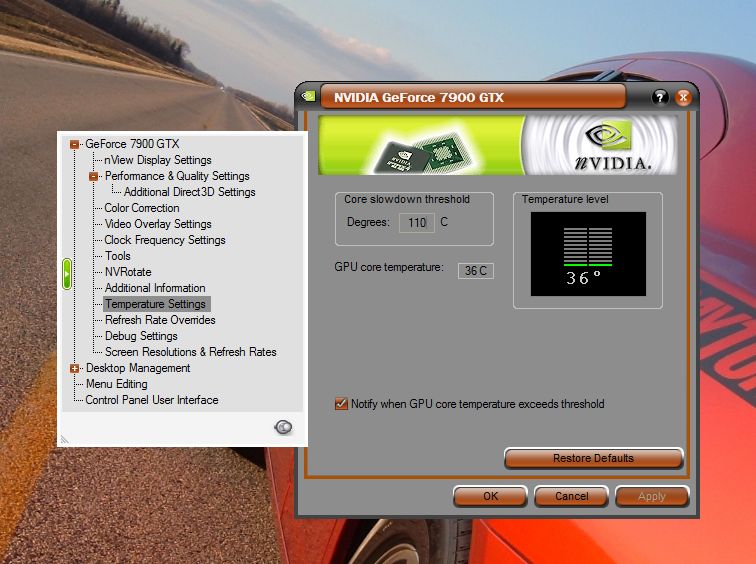Click the Cancel button
Screen dimensions: 756x564
pyautogui.click(x=571, y=497)
